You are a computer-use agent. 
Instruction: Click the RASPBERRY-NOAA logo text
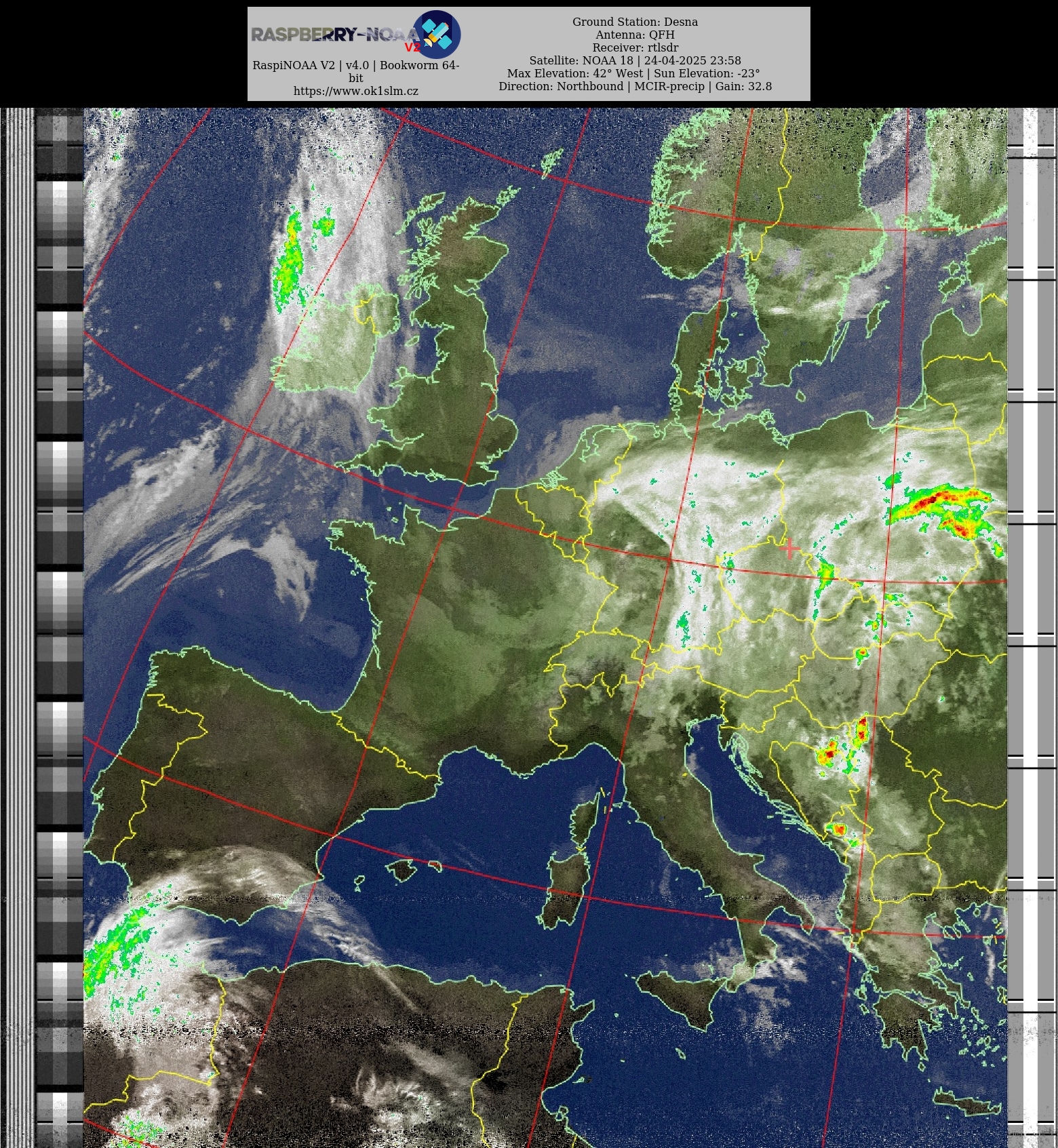click(x=336, y=35)
